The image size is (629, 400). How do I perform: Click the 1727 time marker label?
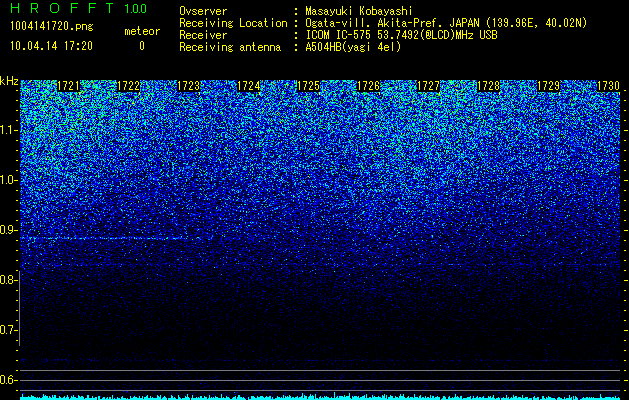tap(428, 86)
